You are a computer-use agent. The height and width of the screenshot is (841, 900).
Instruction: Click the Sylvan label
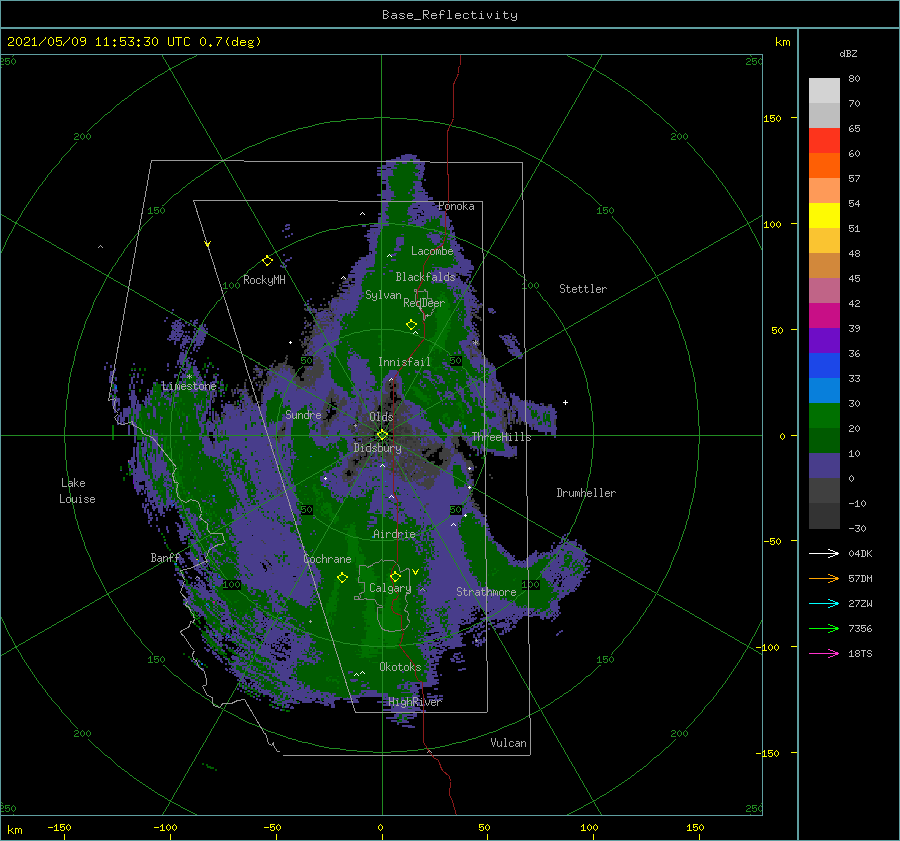[383, 295]
